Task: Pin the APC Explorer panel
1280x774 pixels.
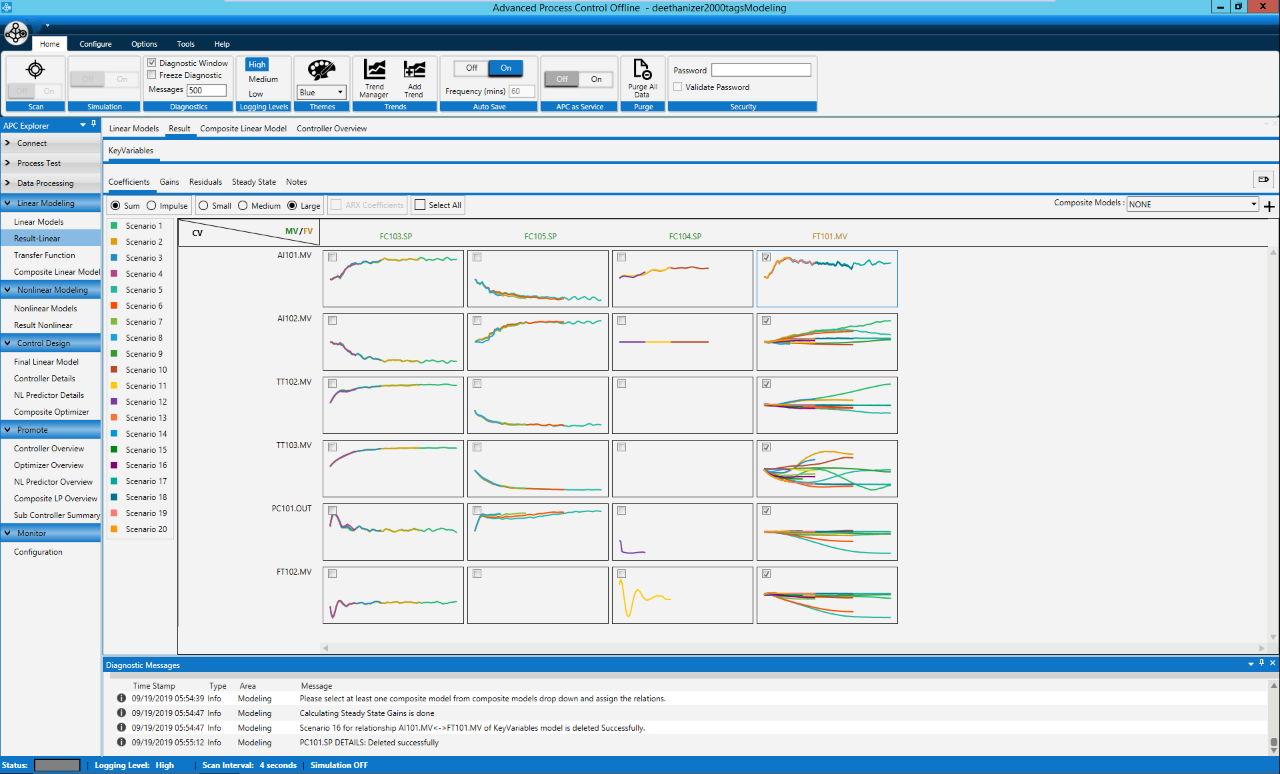Action: pyautogui.click(x=93, y=125)
